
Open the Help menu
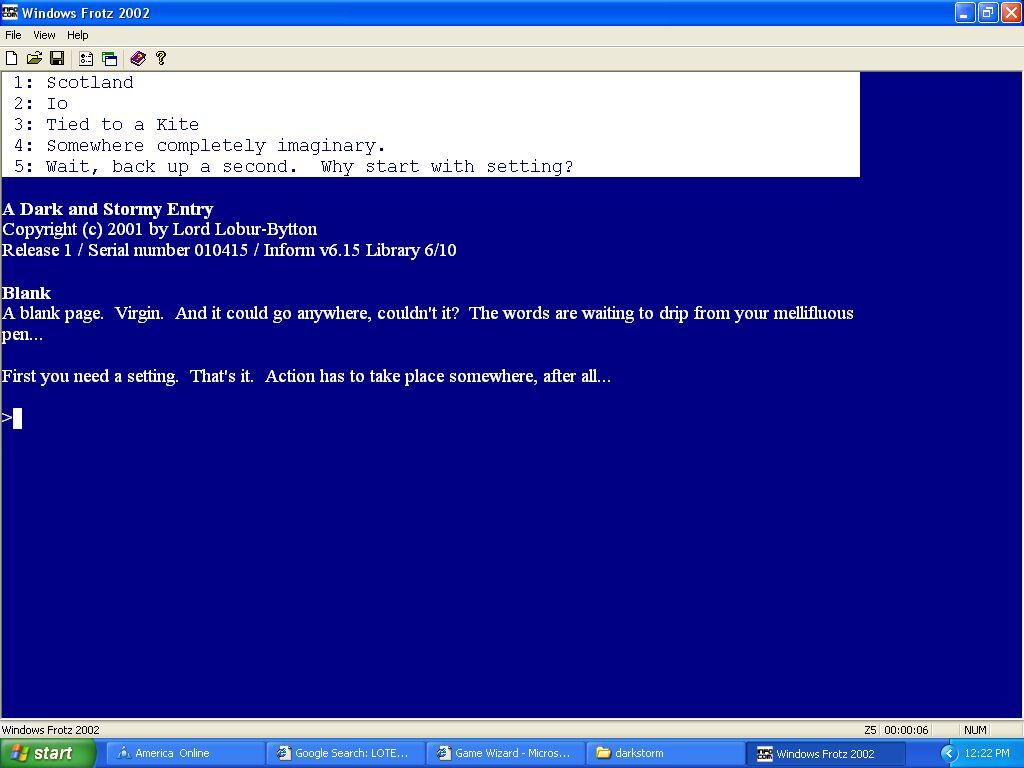coord(77,35)
